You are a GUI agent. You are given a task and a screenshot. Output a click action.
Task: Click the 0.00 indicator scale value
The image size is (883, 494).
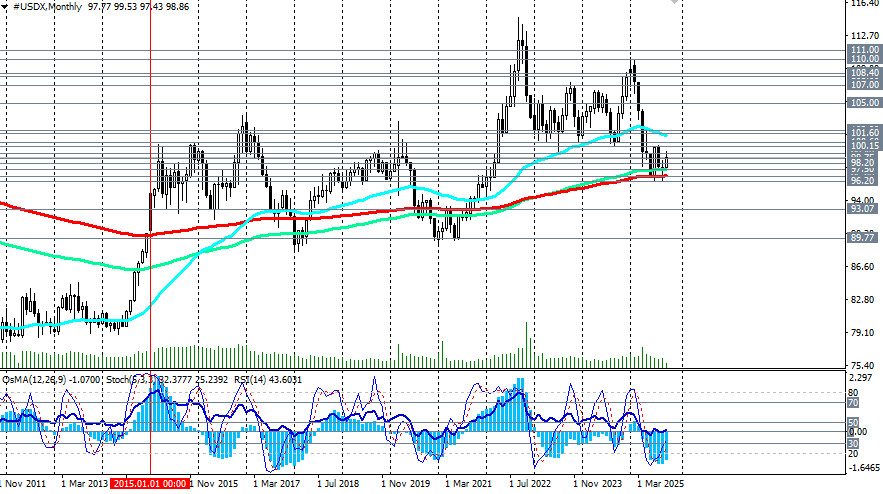click(x=858, y=432)
